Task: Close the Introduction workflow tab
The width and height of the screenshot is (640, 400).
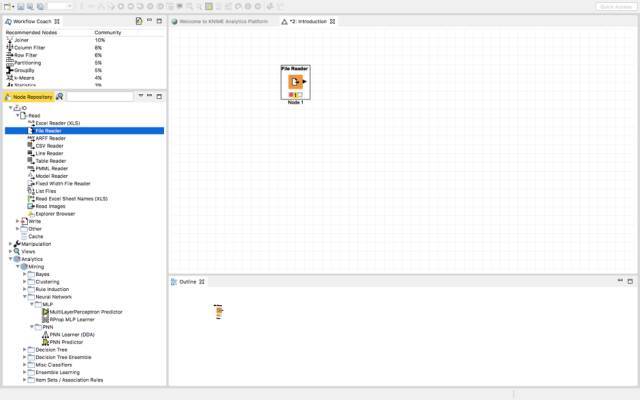Action: 332,21
